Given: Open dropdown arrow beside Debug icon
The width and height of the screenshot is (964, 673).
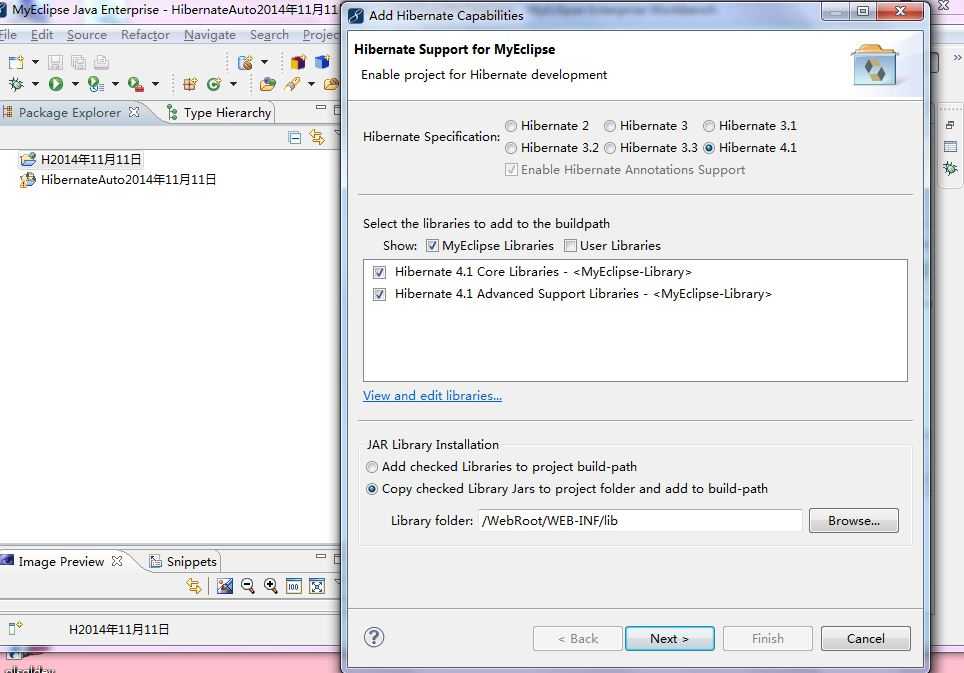Looking at the screenshot, I should 35,84.
